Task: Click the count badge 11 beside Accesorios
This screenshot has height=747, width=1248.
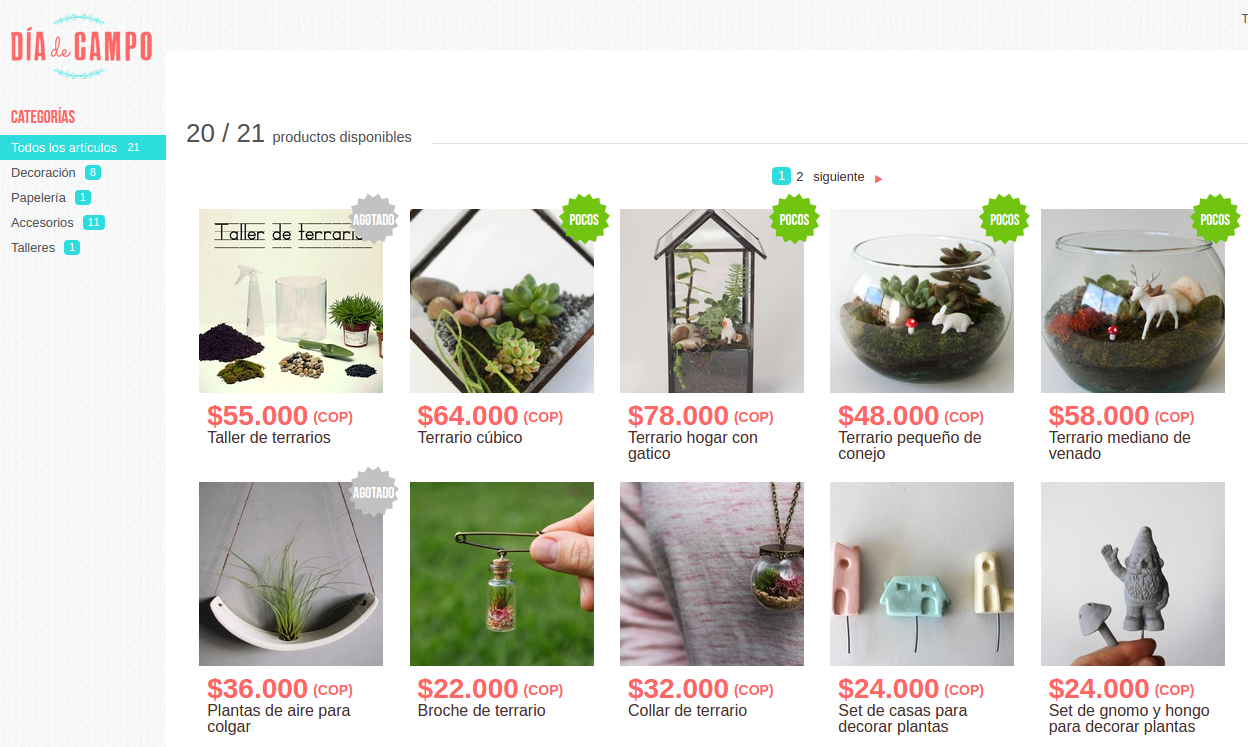Action: point(94,222)
